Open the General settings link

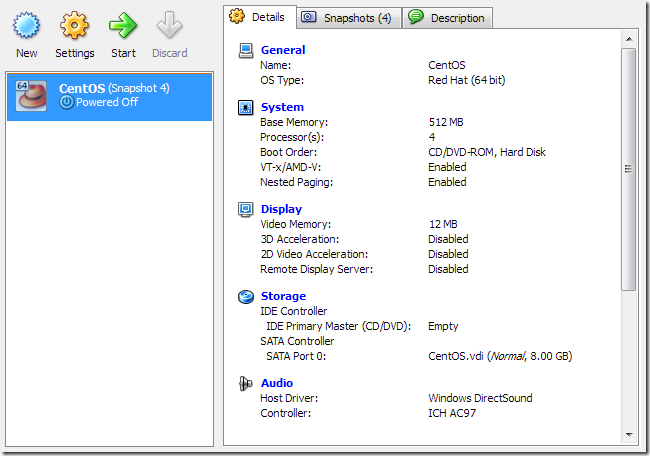283,50
